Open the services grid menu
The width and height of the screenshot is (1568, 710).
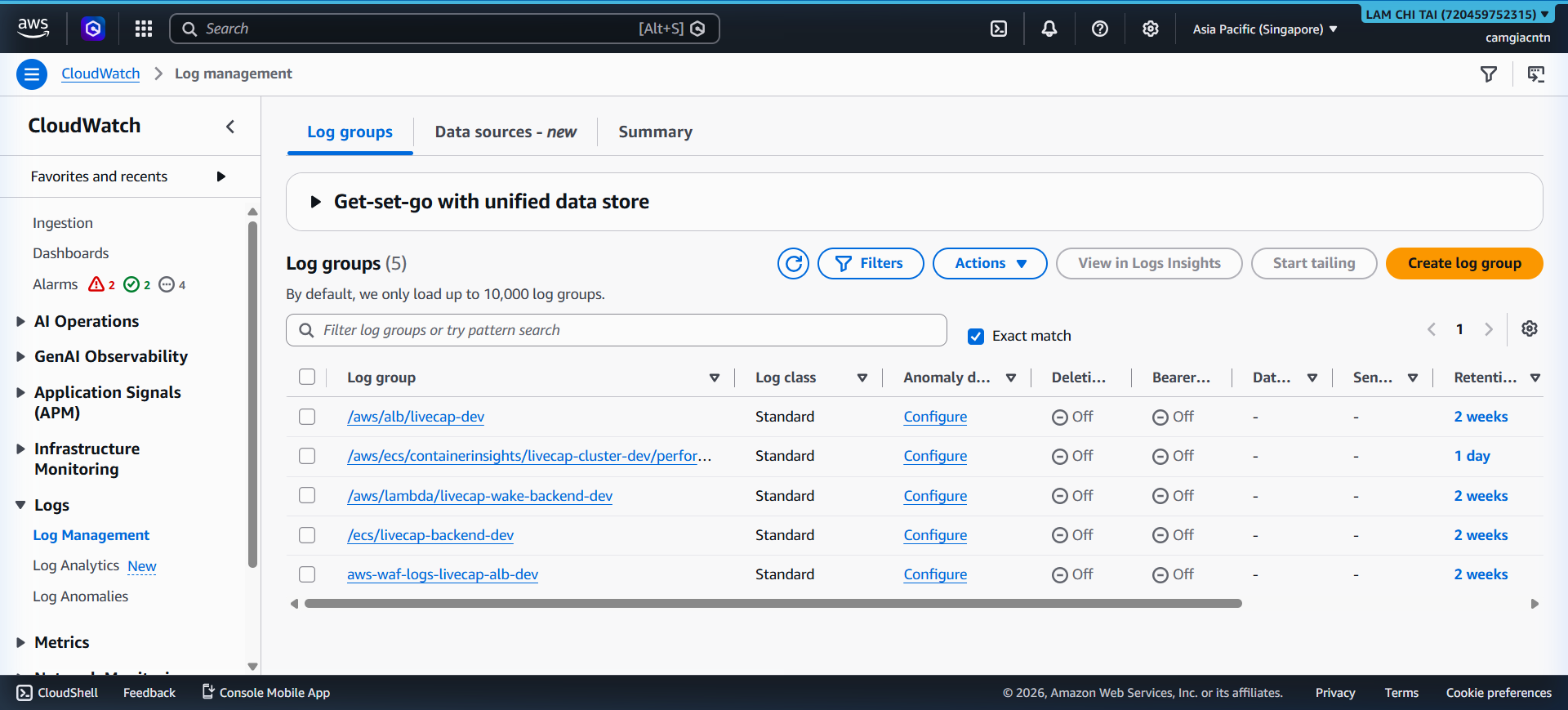(x=144, y=29)
